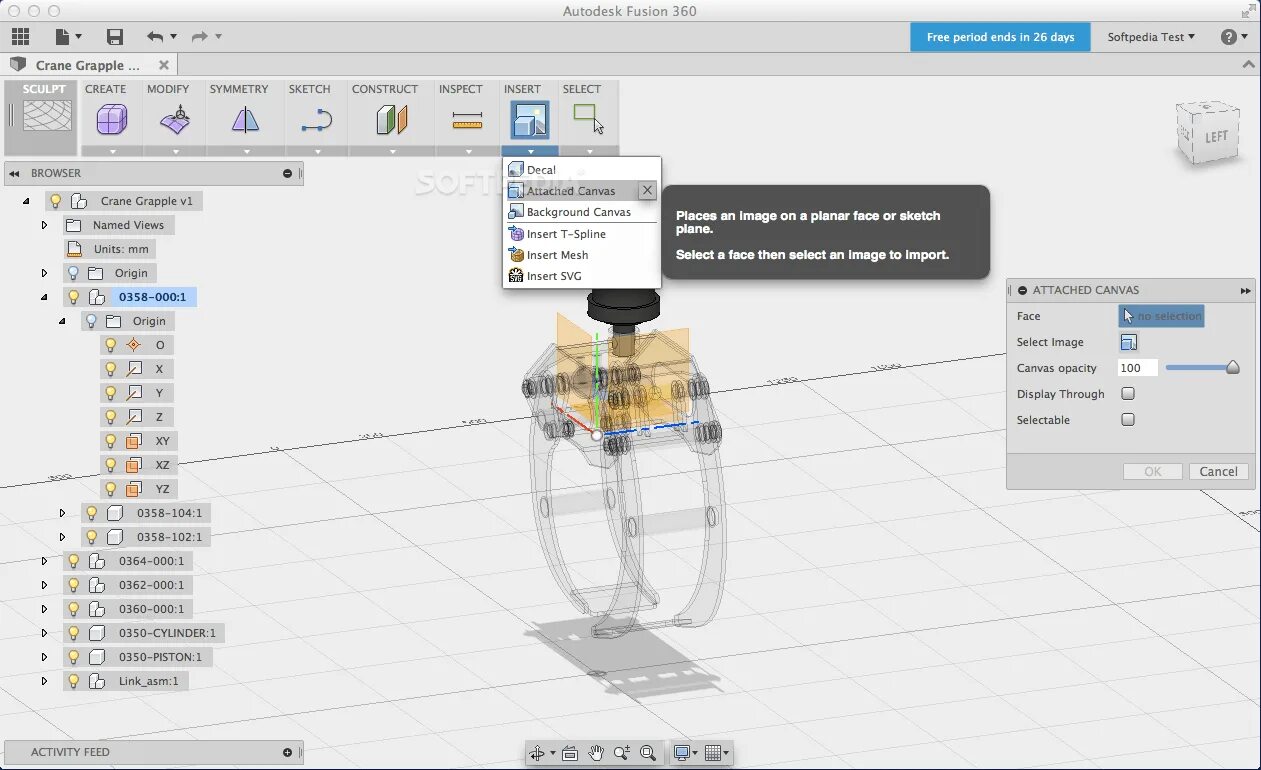Click the ViewCube LEFT face
1261x770 pixels.
[1216, 136]
